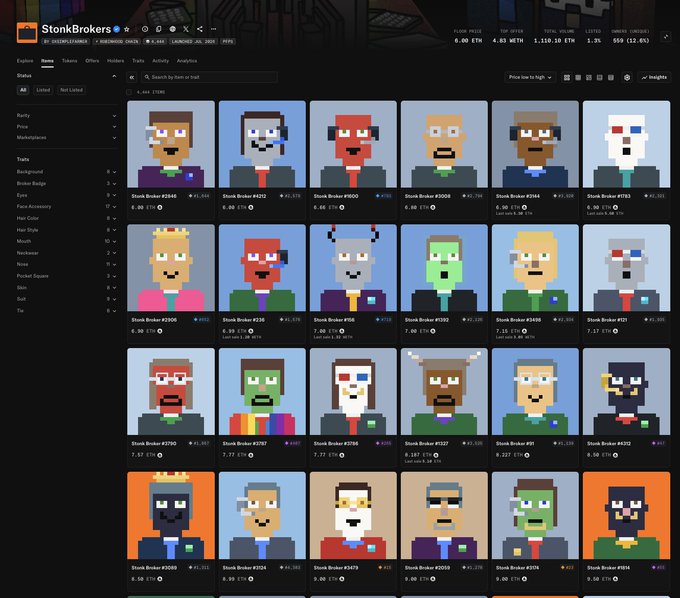This screenshot has width=680, height=598.
Task: Open Stonk Broker #1783 white-faced thumbnail
Action: (x=626, y=144)
